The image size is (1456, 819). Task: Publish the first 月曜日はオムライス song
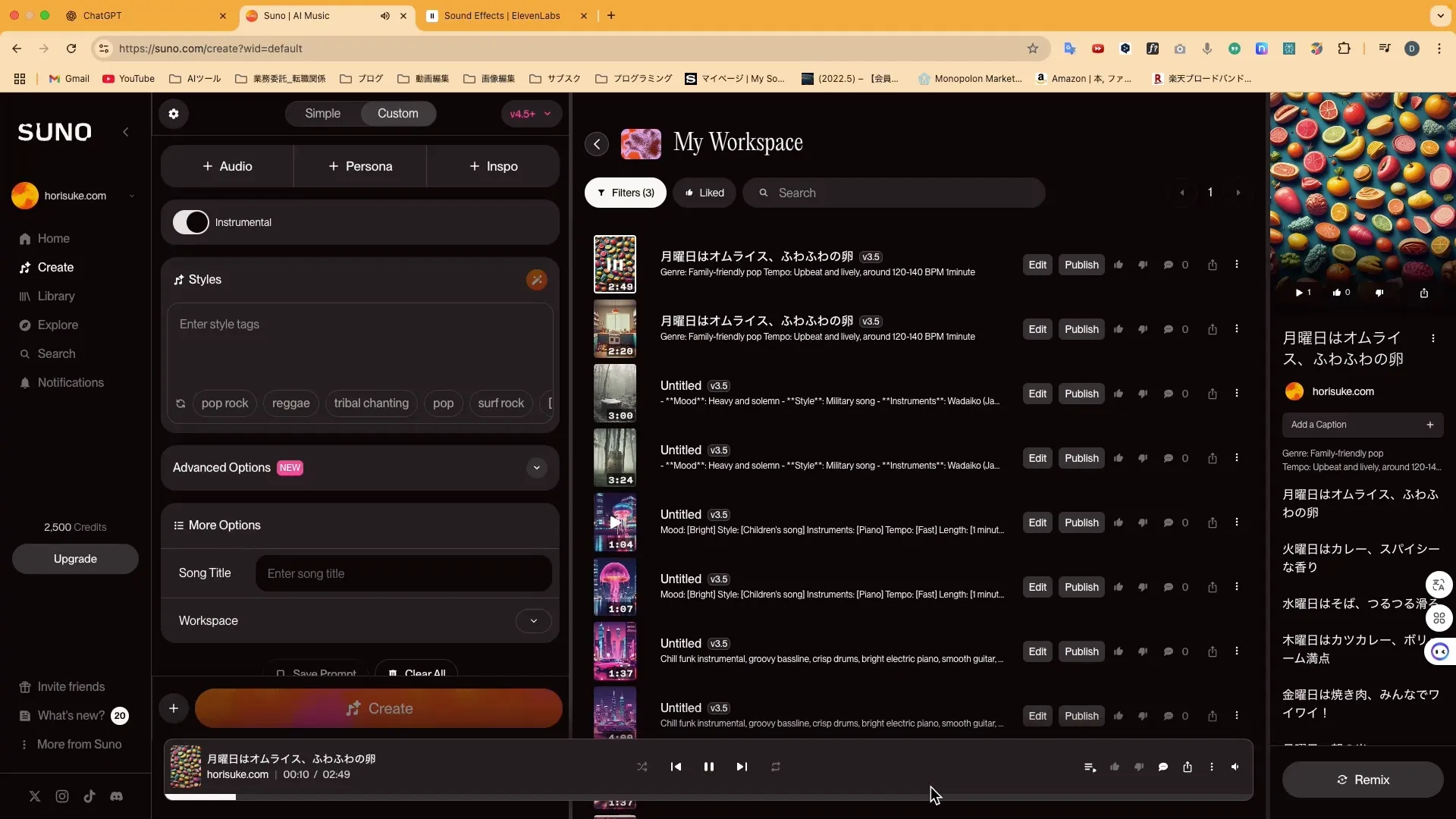[x=1081, y=265]
